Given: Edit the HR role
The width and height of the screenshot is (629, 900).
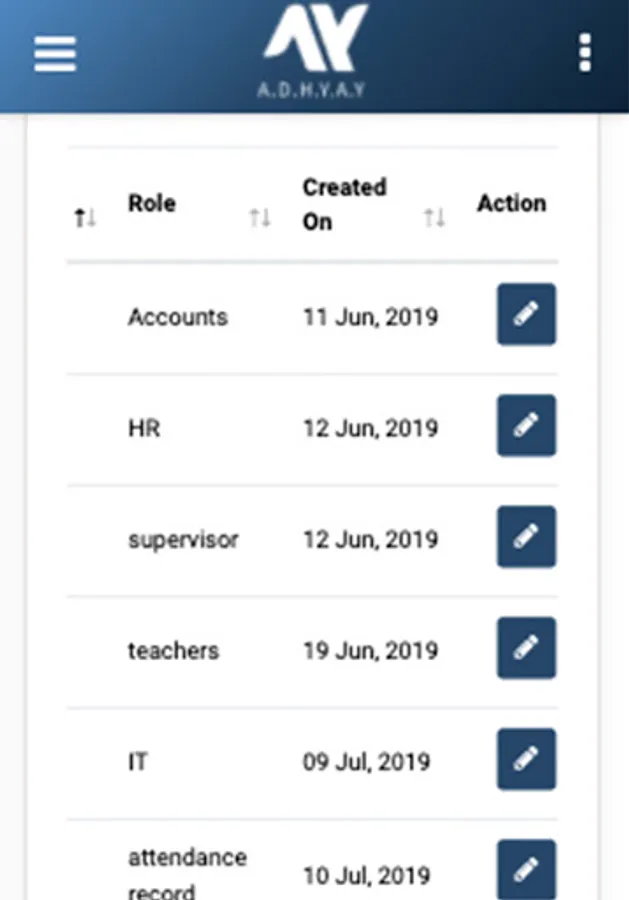Looking at the screenshot, I should [x=526, y=425].
